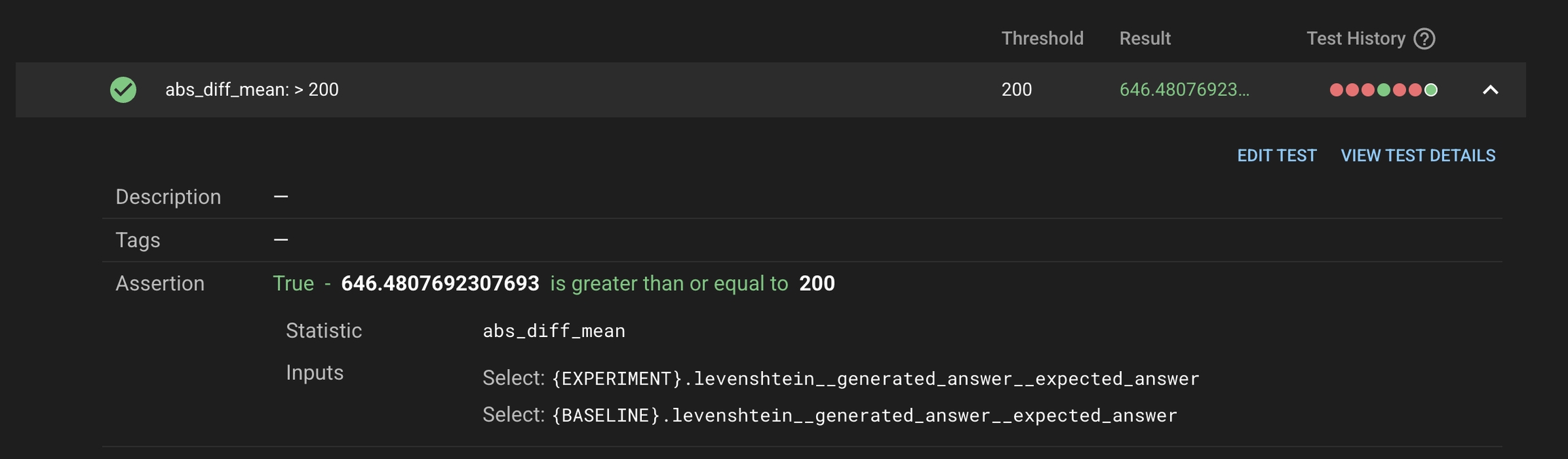This screenshot has height=459, width=1568.
Task: Click the EXPERIMENT levenshtein input selector text
Action: pyautogui.click(x=875, y=379)
